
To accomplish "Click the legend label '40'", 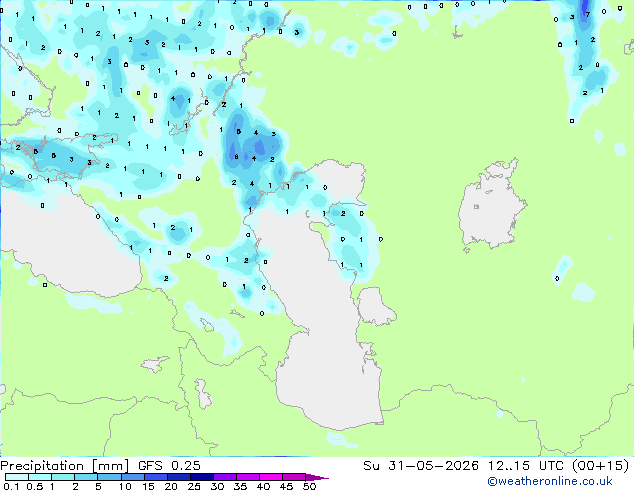I will click(x=263, y=486).
